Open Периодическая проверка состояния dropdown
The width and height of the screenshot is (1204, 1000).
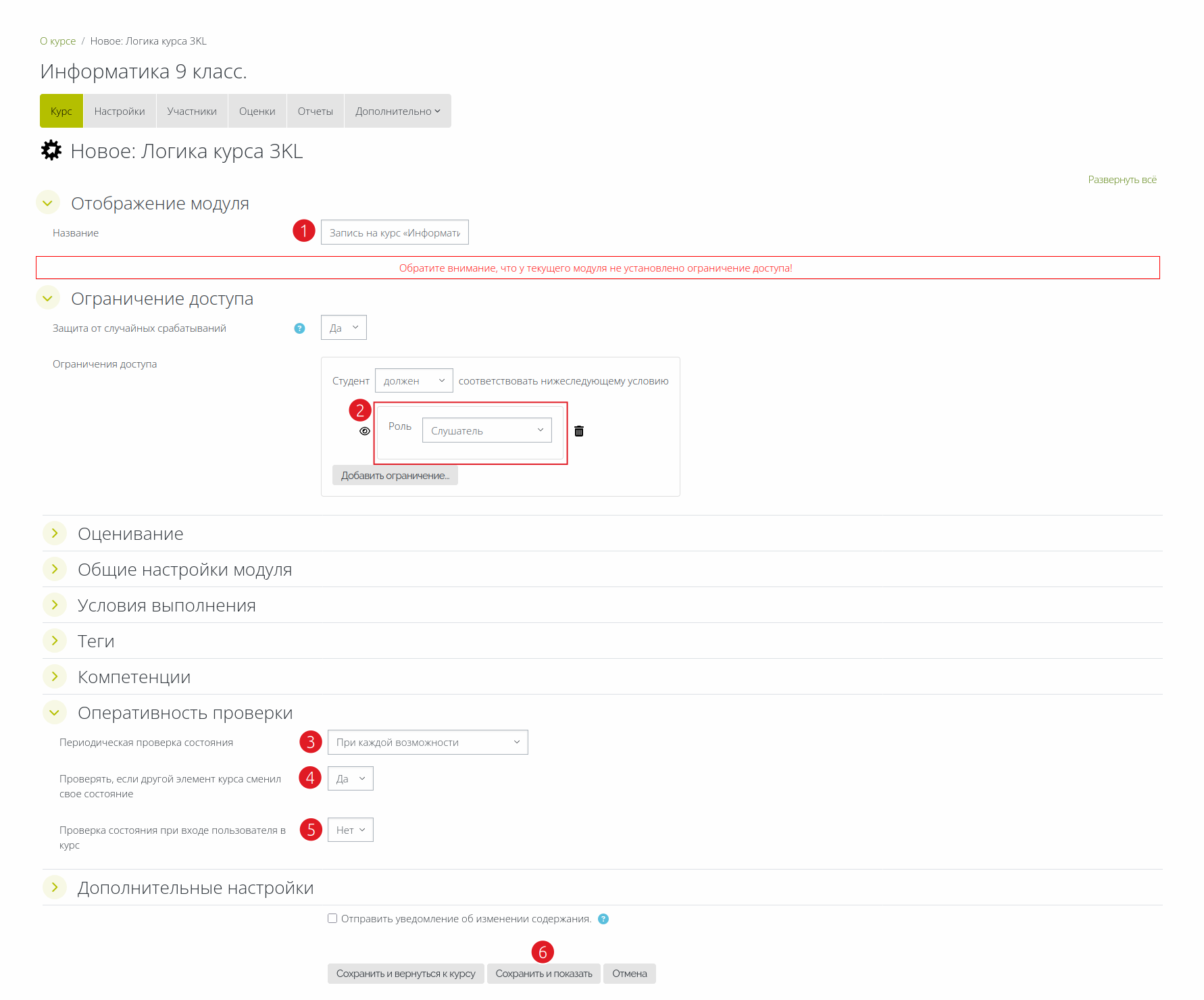[427, 742]
